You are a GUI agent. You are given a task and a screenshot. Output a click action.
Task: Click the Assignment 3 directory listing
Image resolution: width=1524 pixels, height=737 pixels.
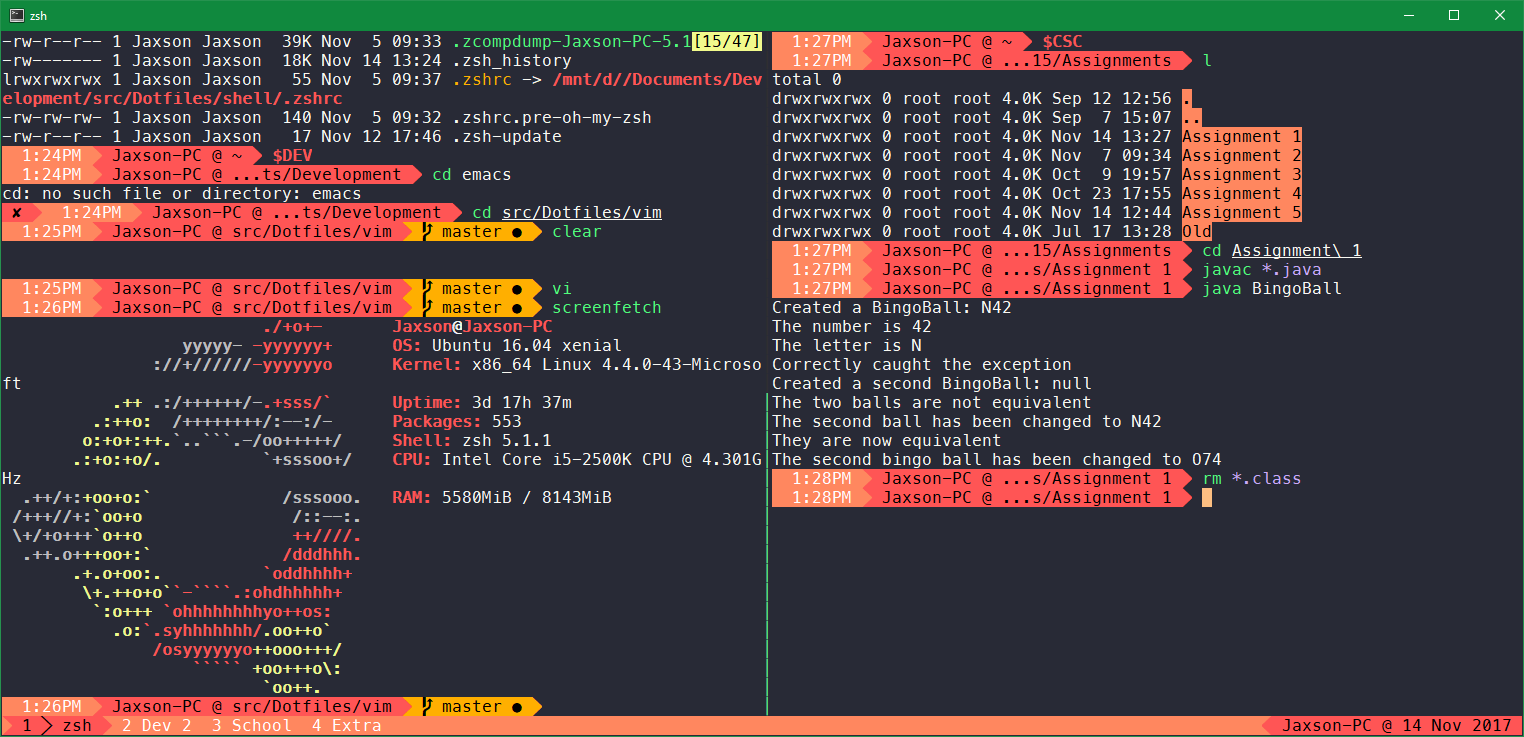(x=1241, y=175)
